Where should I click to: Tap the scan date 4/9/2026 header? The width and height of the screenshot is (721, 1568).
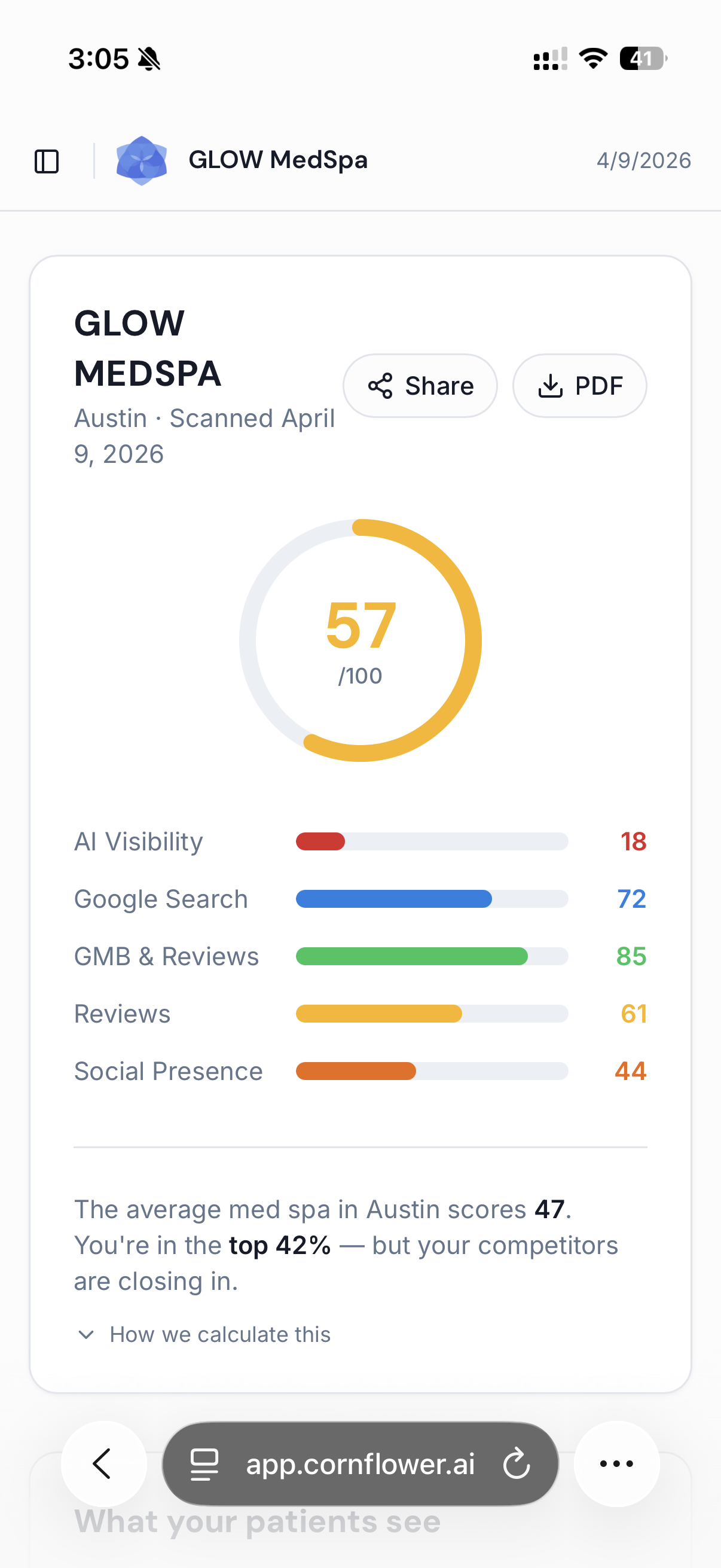643,160
